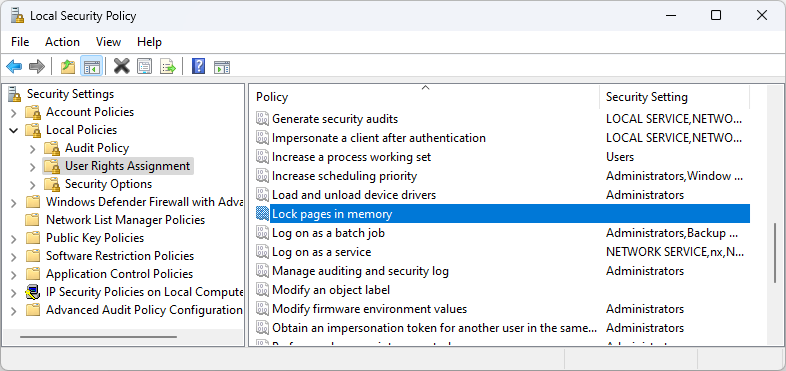The height and width of the screenshot is (371, 786).
Task: Toggle the Show/Hide Action Pane icon
Action: pyautogui.click(x=222, y=66)
